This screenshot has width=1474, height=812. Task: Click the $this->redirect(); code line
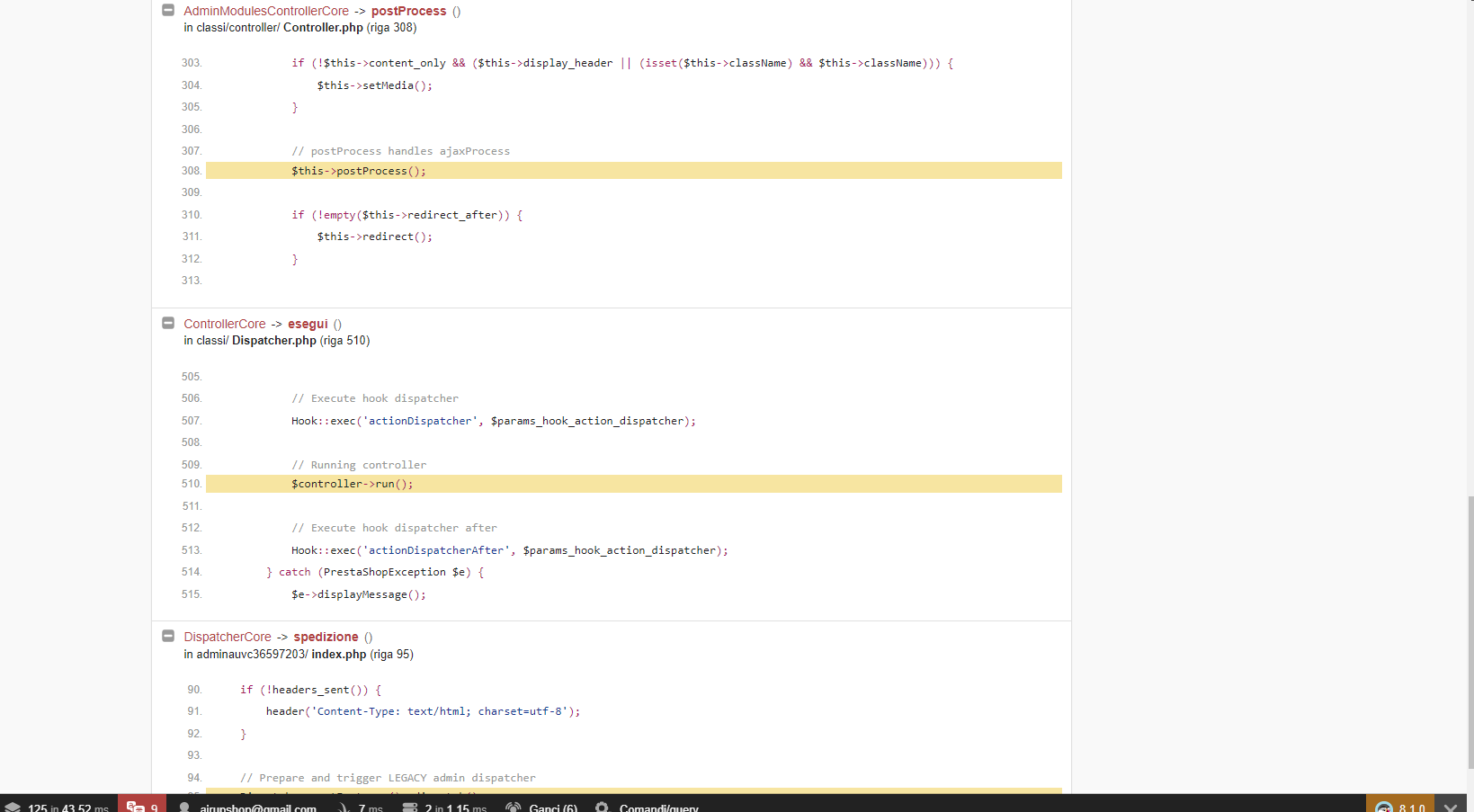374,236
